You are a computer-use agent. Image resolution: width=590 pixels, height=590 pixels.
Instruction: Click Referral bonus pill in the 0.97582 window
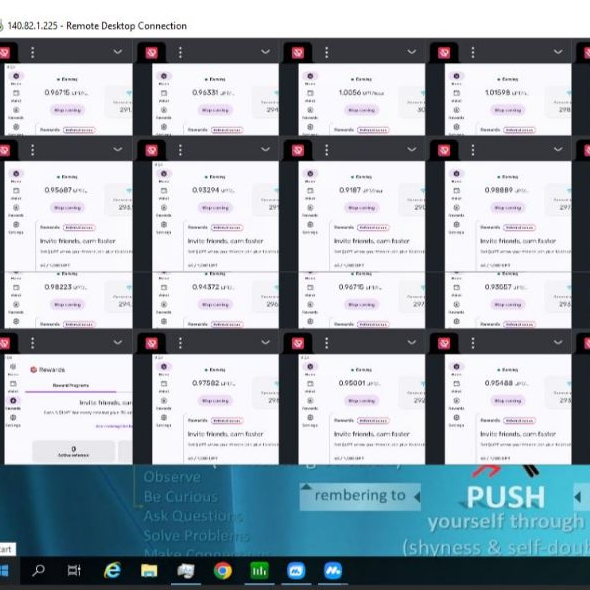(x=227, y=421)
